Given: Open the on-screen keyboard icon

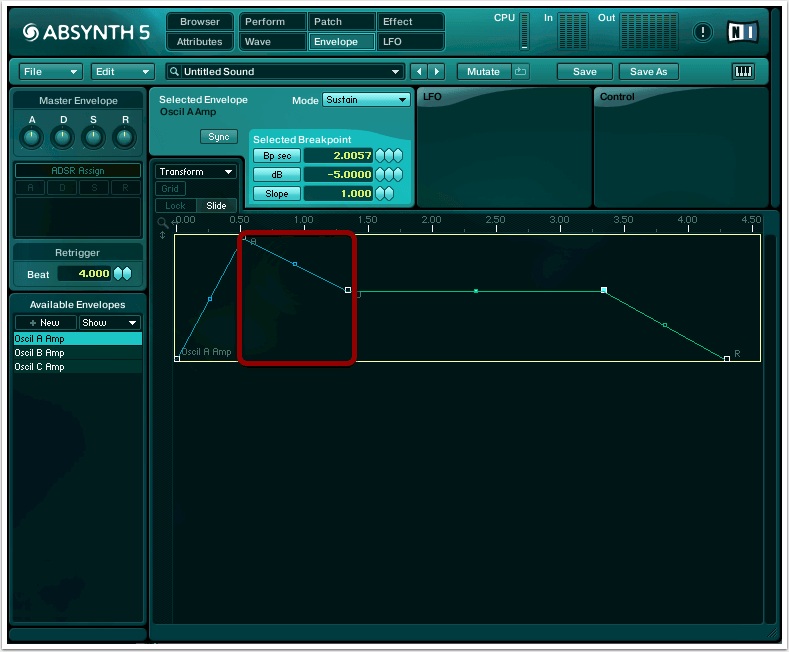Looking at the screenshot, I should 743,71.
